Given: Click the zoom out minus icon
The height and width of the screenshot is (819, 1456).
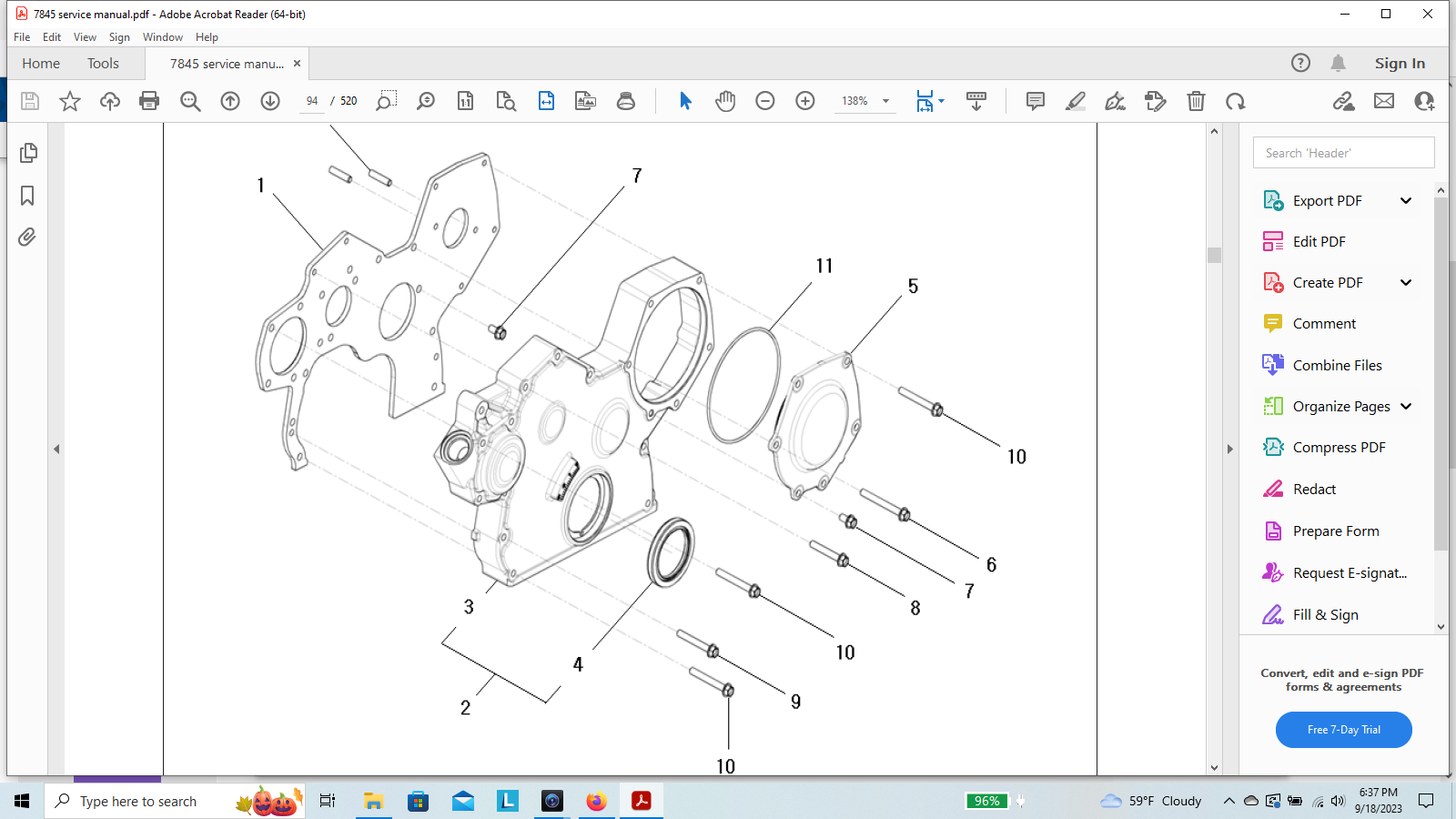Looking at the screenshot, I should 765,101.
